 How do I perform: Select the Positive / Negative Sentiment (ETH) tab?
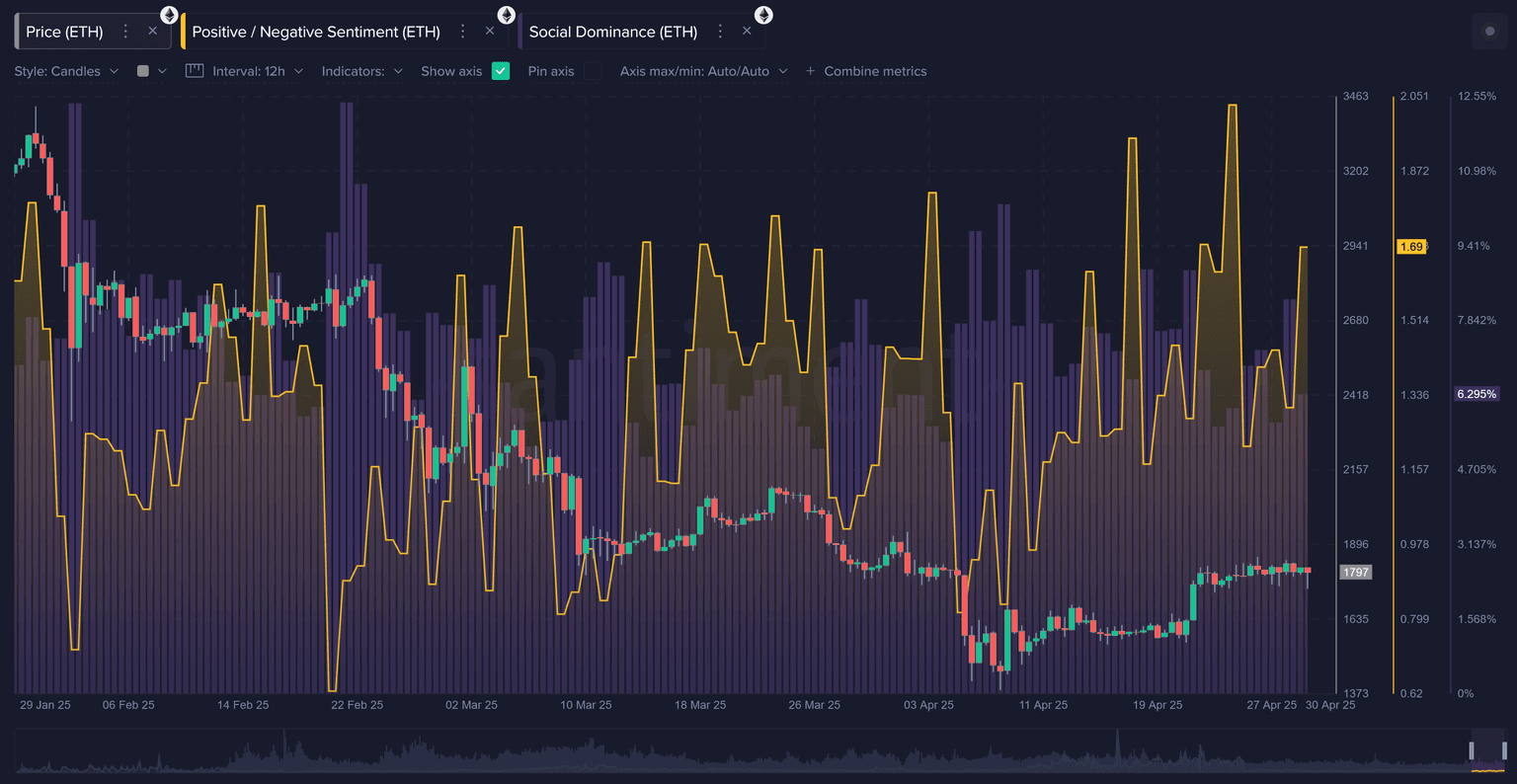316,32
